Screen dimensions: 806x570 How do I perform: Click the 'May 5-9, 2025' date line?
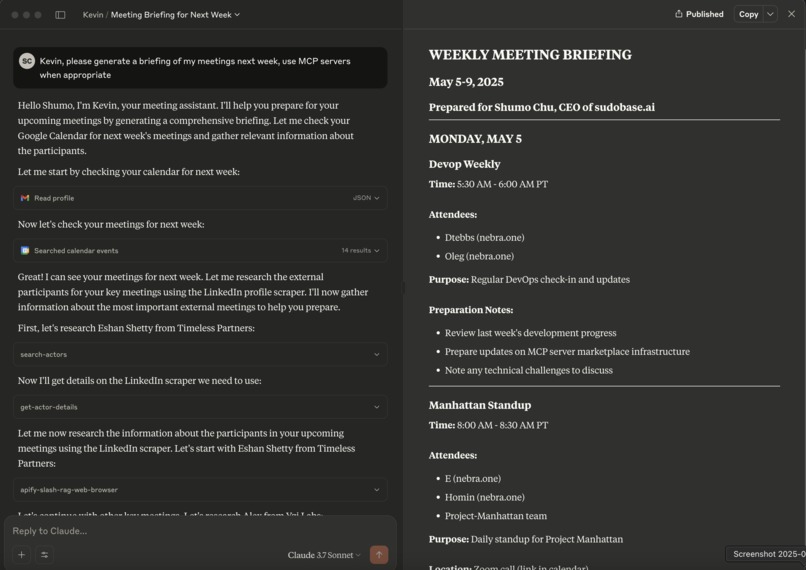point(466,82)
